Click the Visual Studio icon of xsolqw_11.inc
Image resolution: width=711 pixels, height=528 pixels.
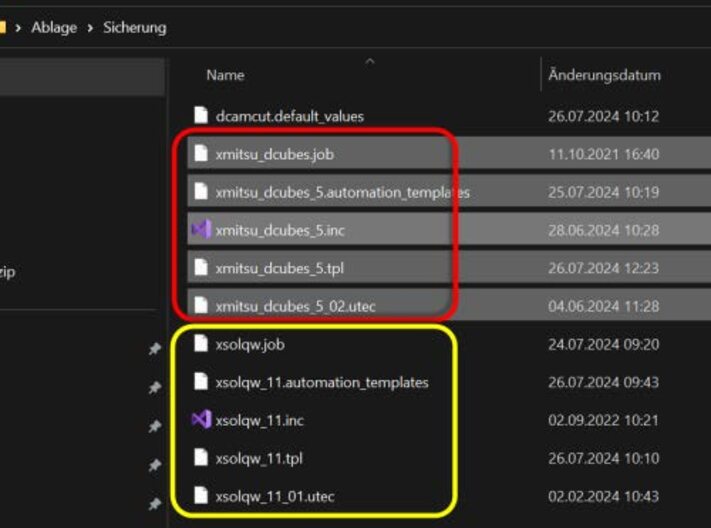pos(201,420)
